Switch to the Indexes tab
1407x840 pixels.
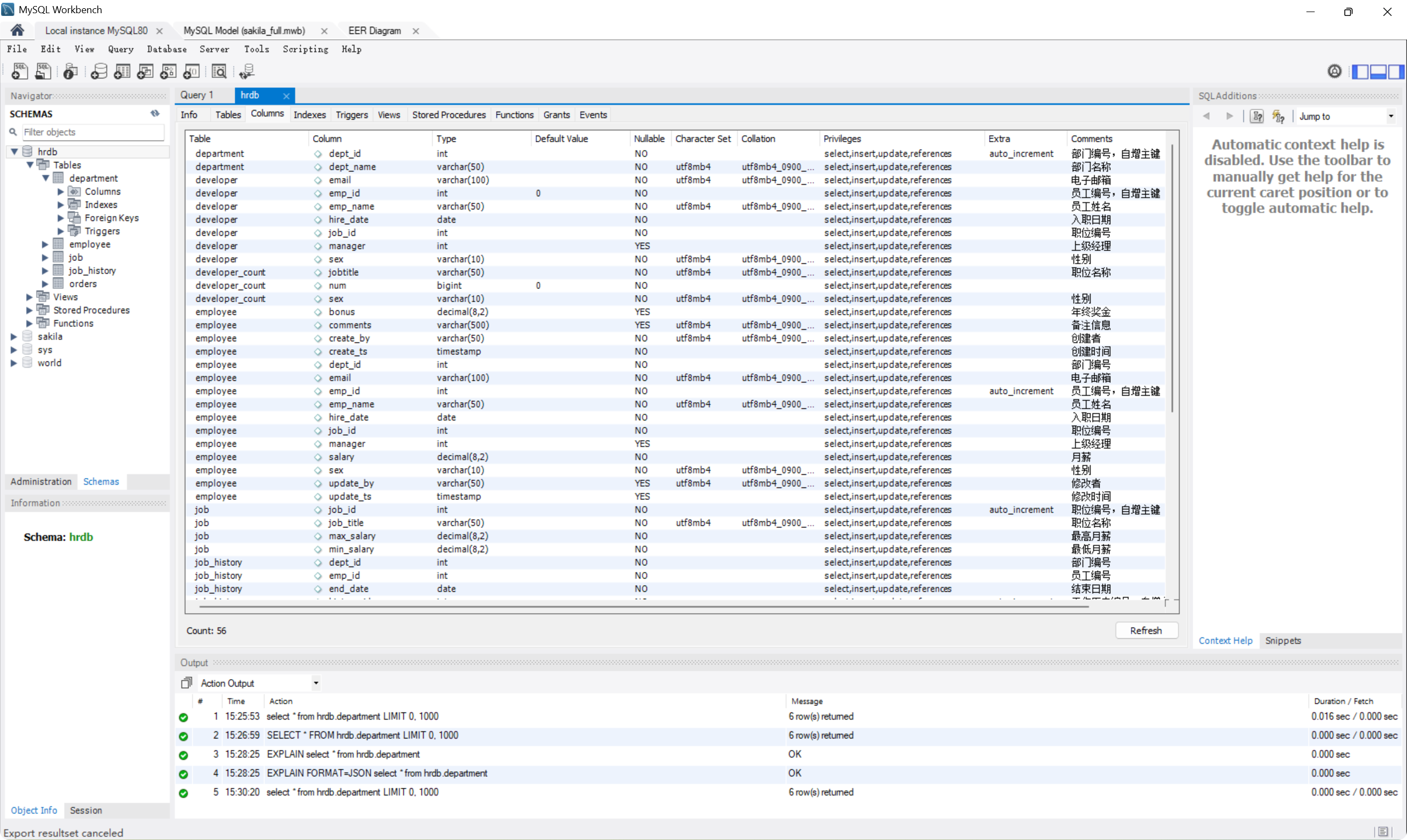[309, 115]
